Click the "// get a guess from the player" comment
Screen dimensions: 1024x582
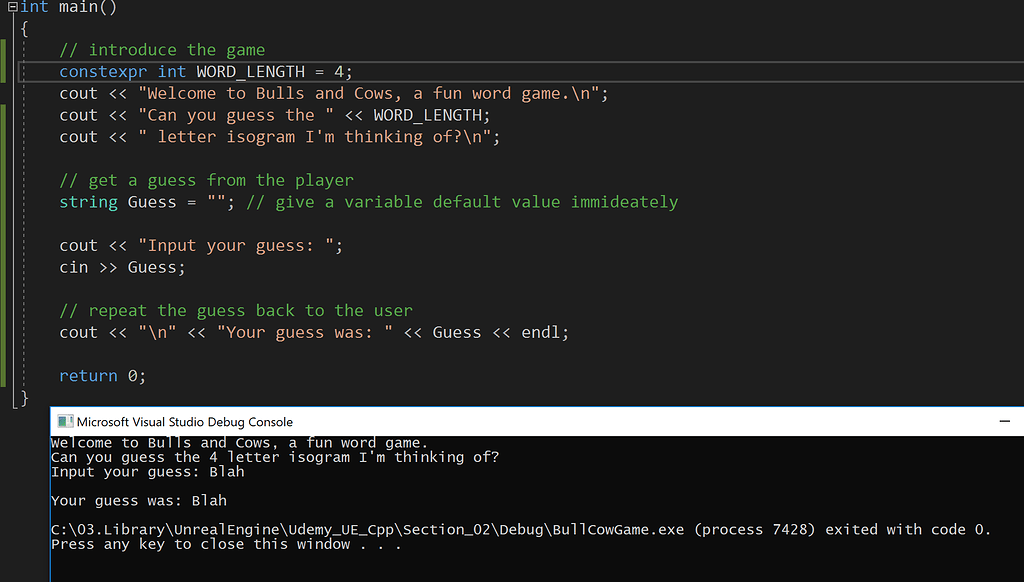tap(206, 180)
